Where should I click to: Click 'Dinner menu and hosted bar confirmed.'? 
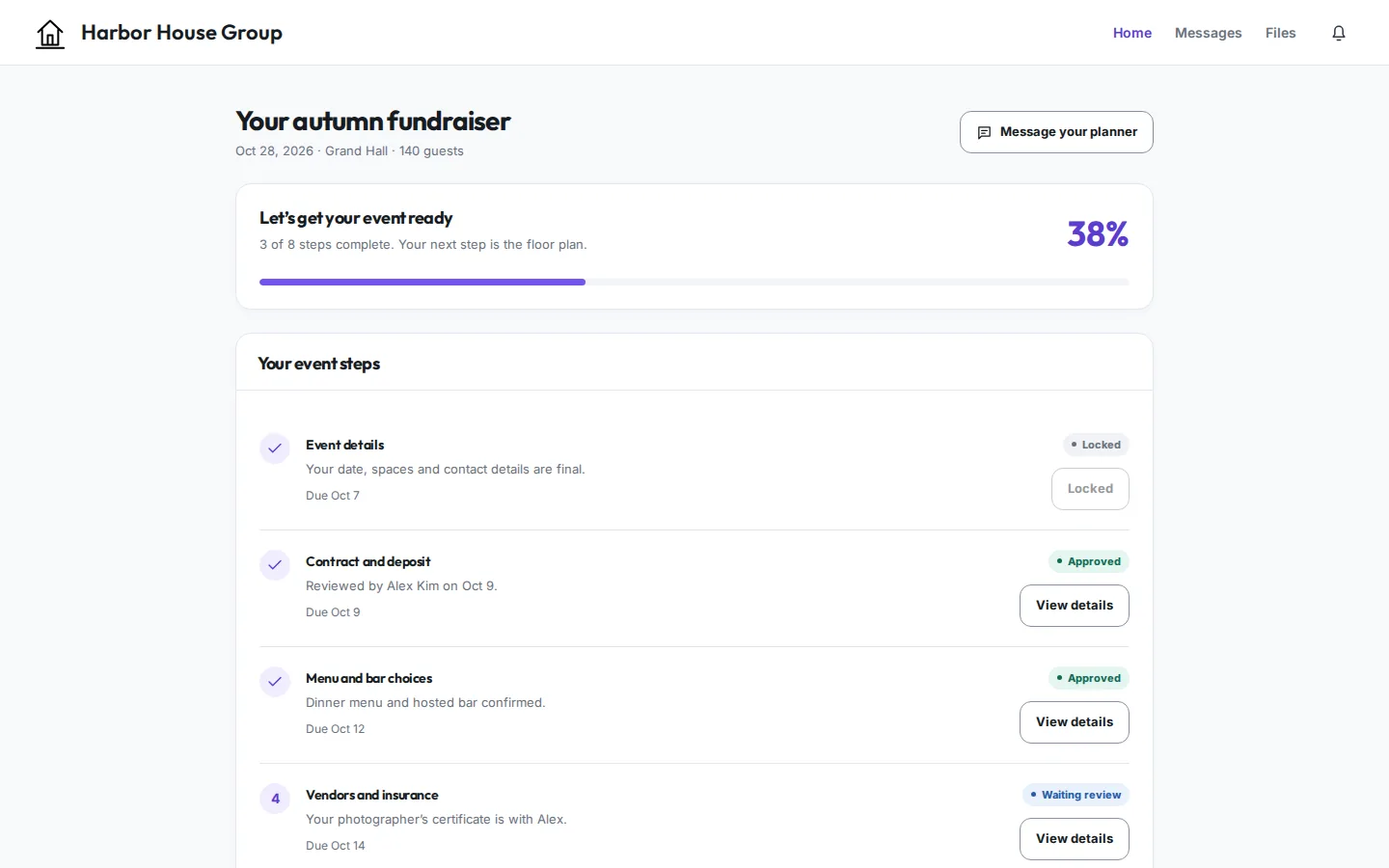[425, 703]
